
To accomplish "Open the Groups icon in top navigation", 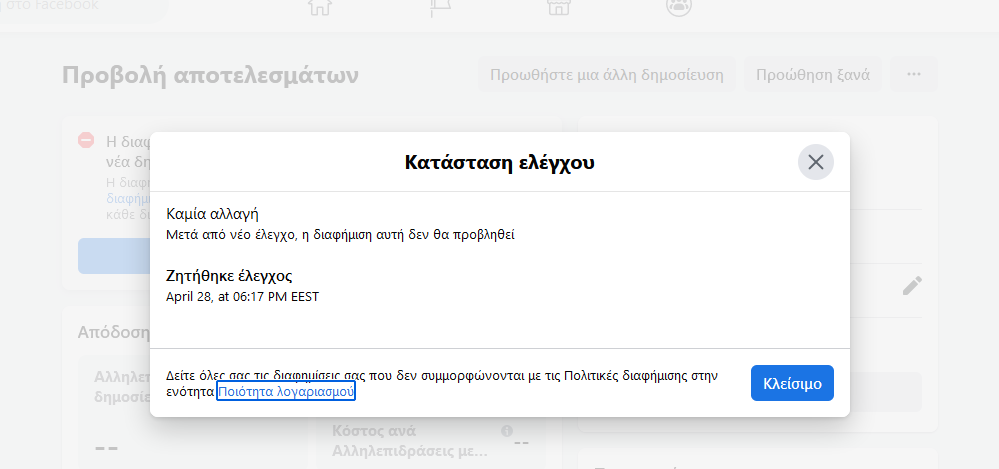I will coord(678,7).
